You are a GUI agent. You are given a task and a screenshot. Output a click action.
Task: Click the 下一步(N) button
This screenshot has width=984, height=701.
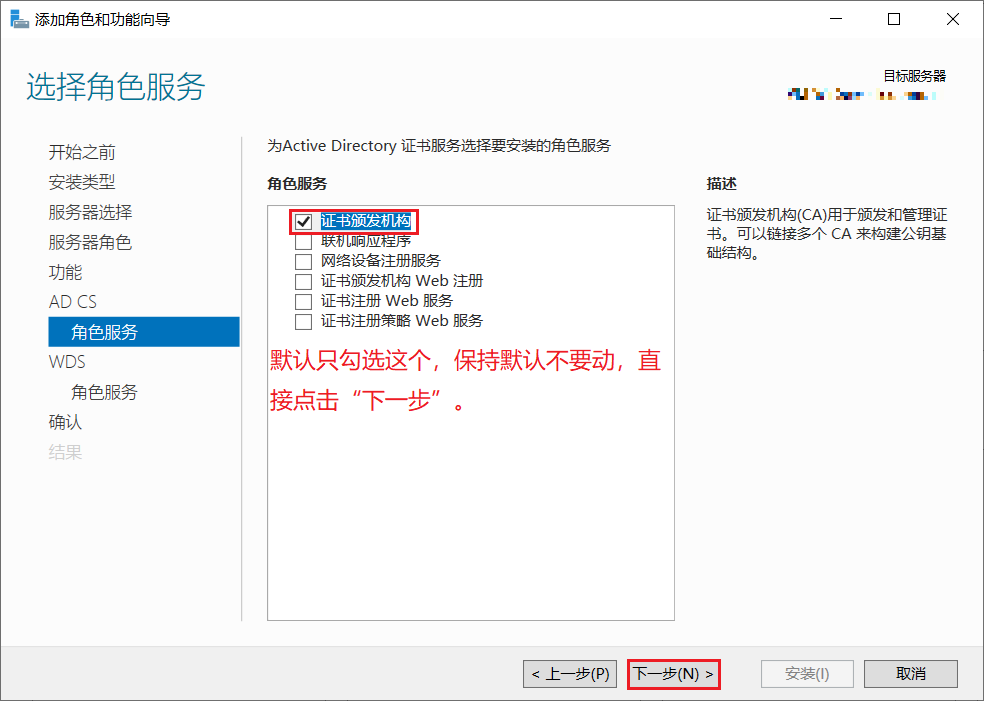(673, 674)
